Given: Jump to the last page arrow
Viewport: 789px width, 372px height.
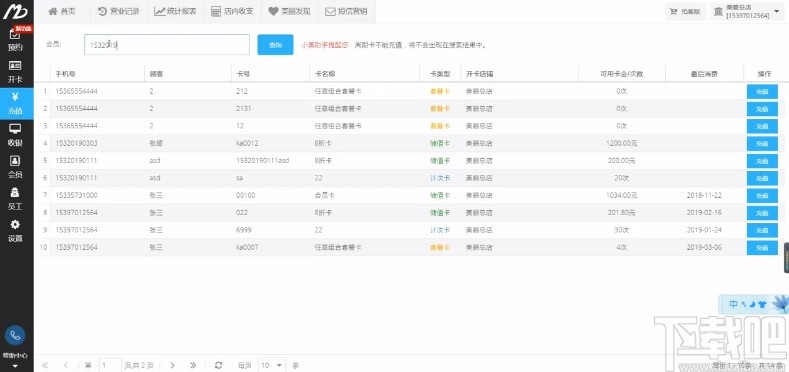Looking at the screenshot, I should tap(193, 365).
